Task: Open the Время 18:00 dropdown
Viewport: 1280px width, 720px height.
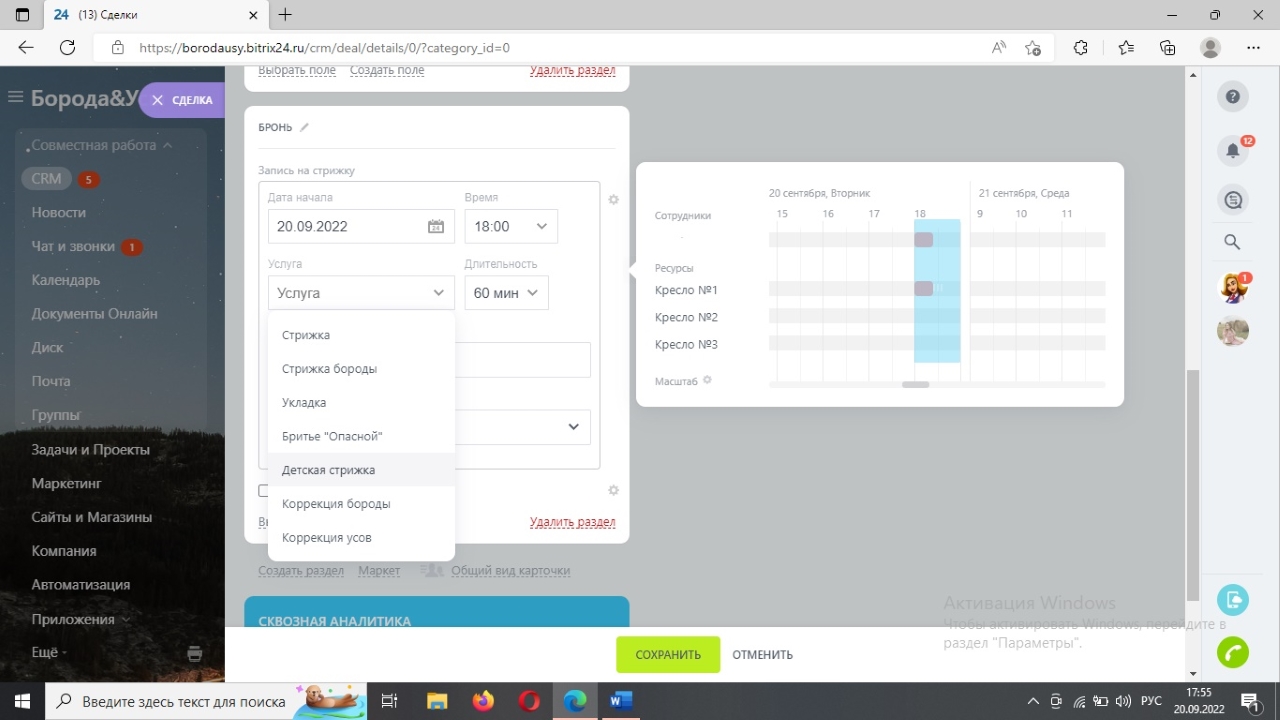Action: click(511, 226)
